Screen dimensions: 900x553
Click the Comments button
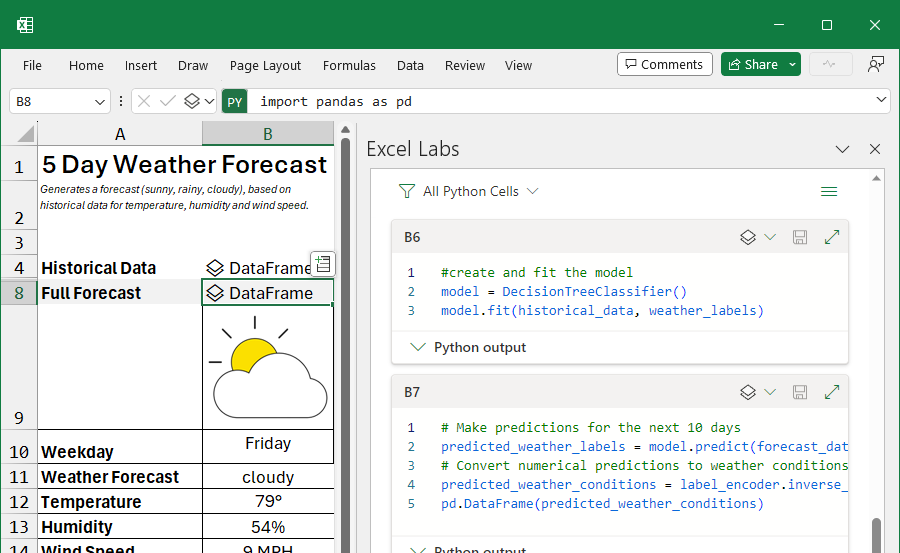click(x=664, y=64)
